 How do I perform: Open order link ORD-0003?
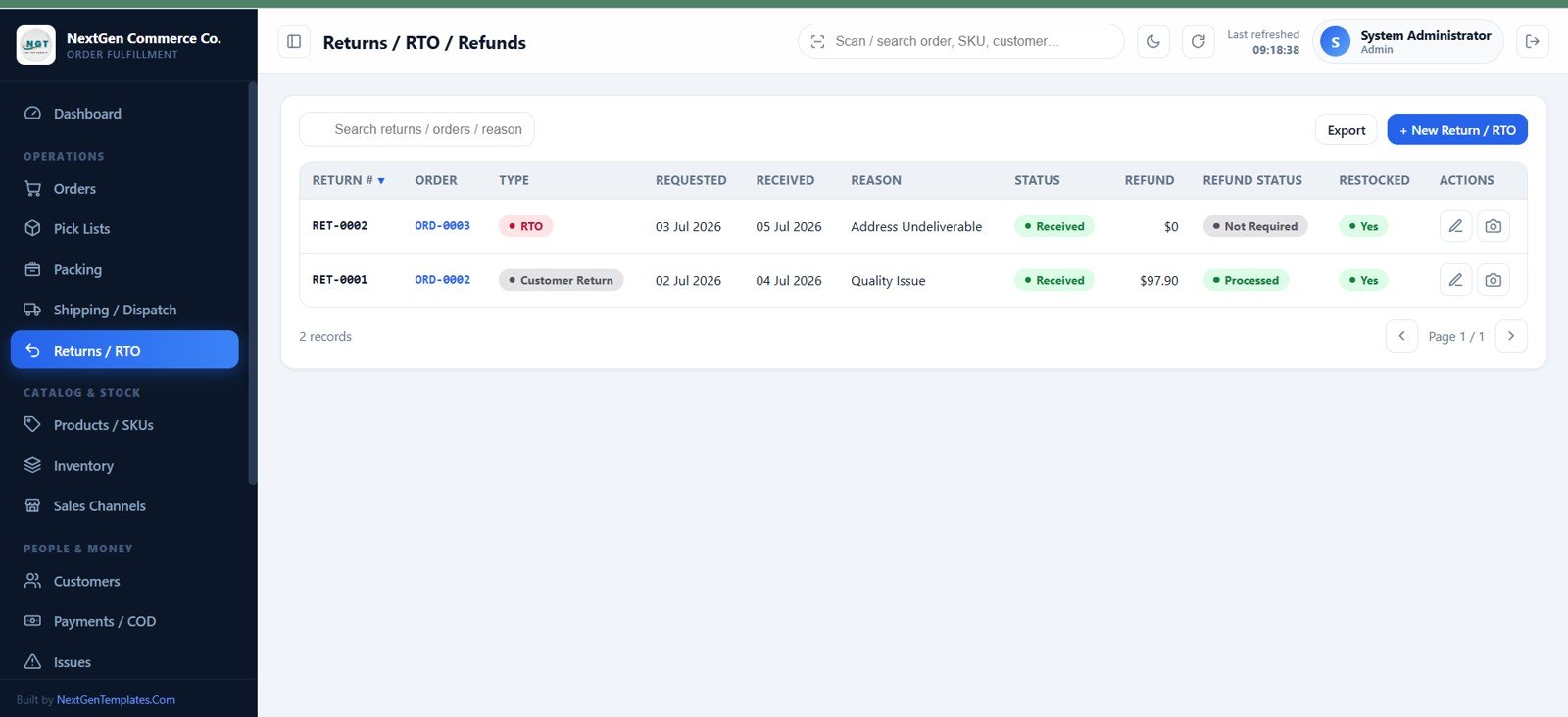tap(442, 226)
